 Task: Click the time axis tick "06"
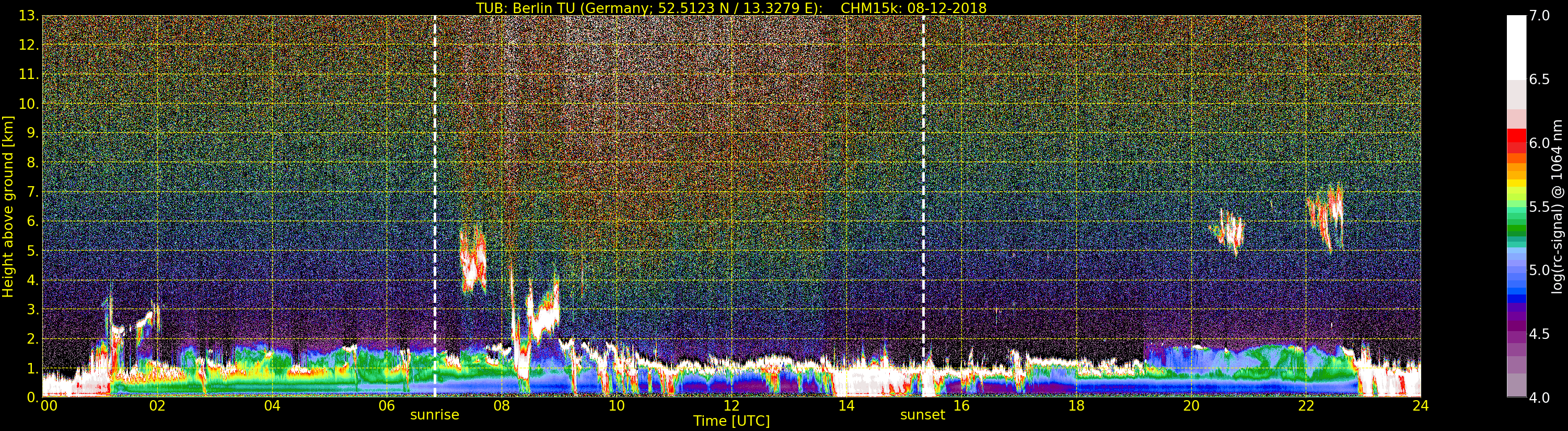tap(387, 406)
